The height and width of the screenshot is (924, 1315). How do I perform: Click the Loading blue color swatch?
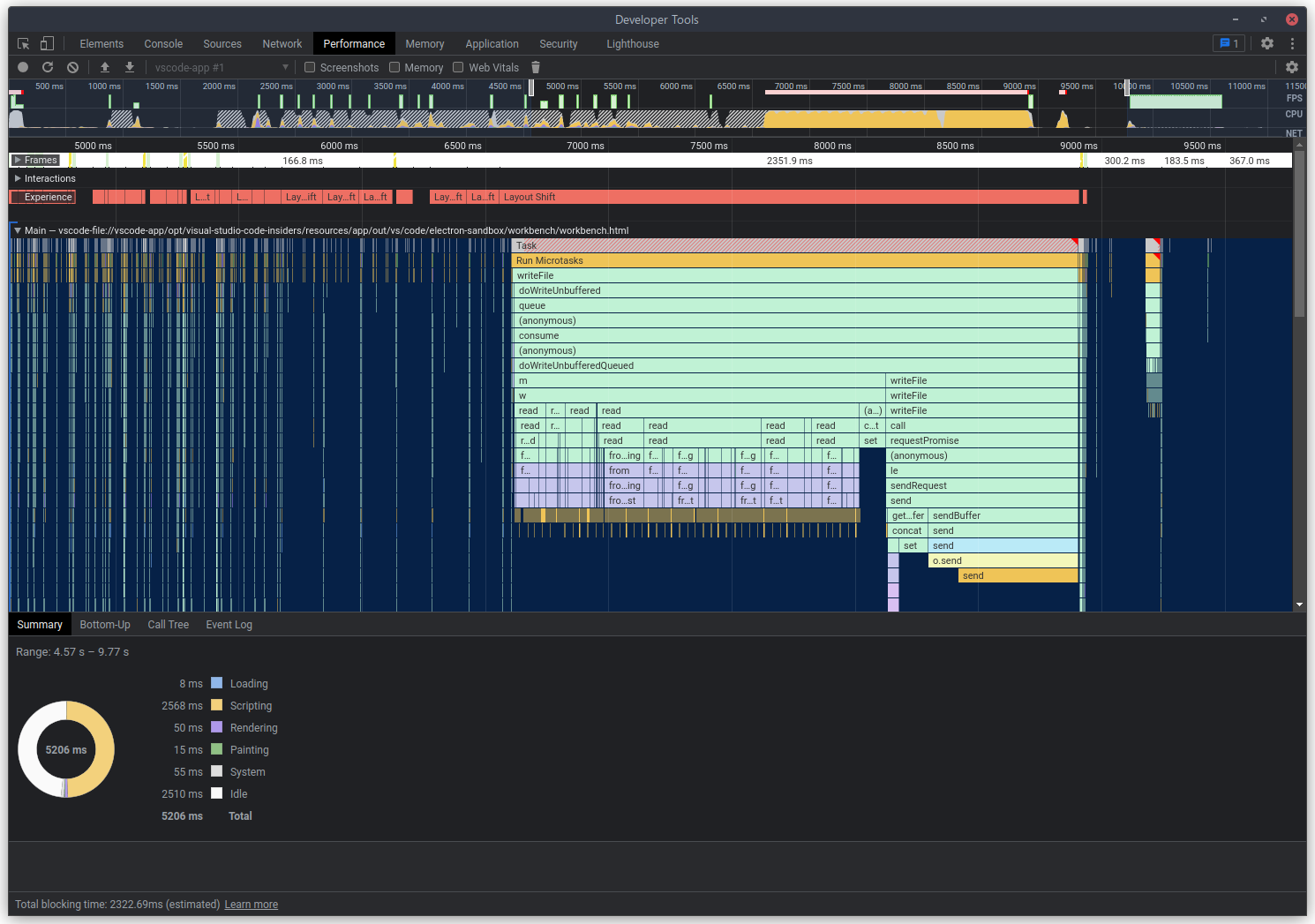click(216, 683)
